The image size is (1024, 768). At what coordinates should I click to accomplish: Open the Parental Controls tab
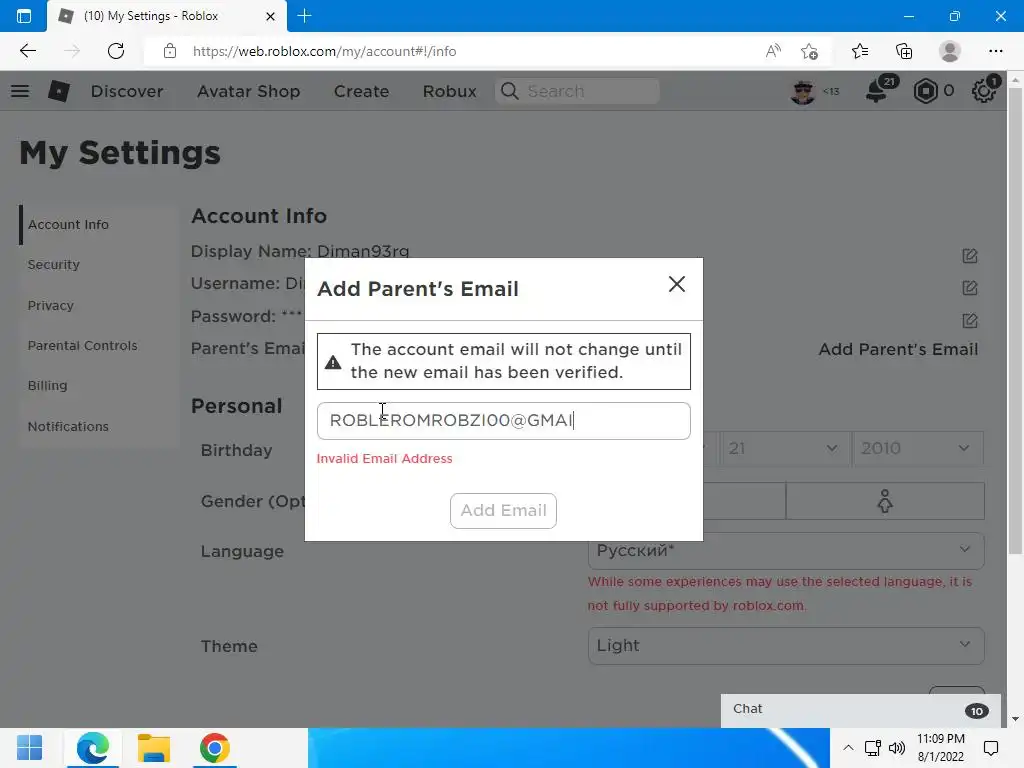pos(82,345)
